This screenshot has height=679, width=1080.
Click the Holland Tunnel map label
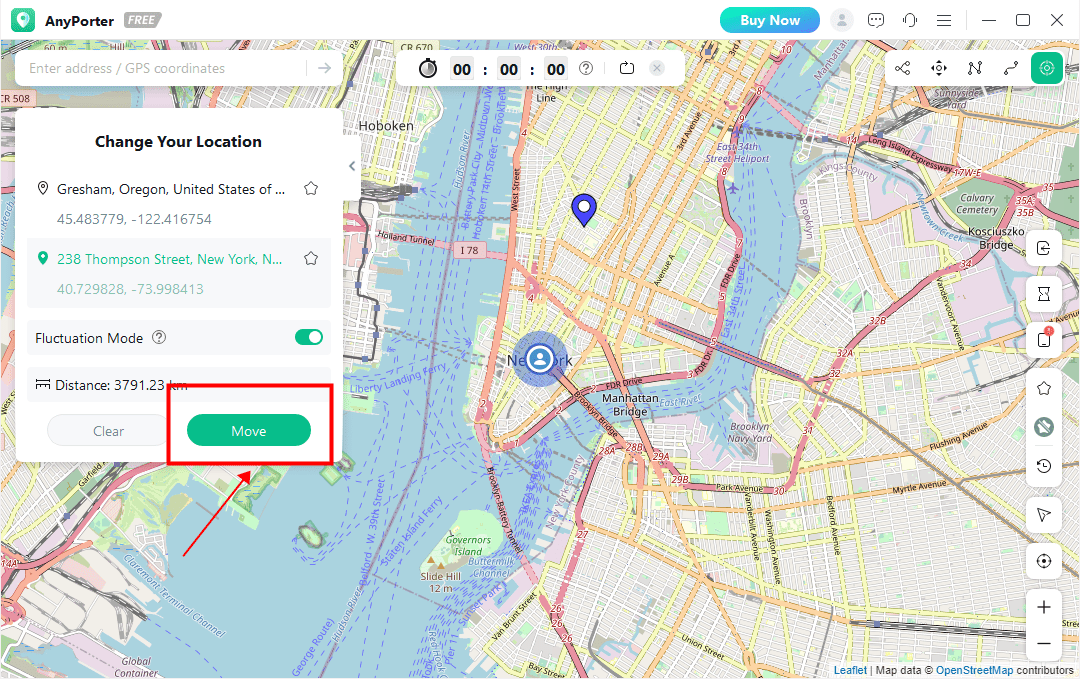click(406, 238)
